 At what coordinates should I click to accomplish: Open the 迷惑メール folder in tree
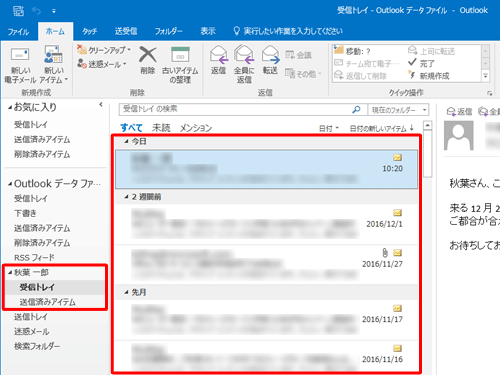[x=32, y=331]
